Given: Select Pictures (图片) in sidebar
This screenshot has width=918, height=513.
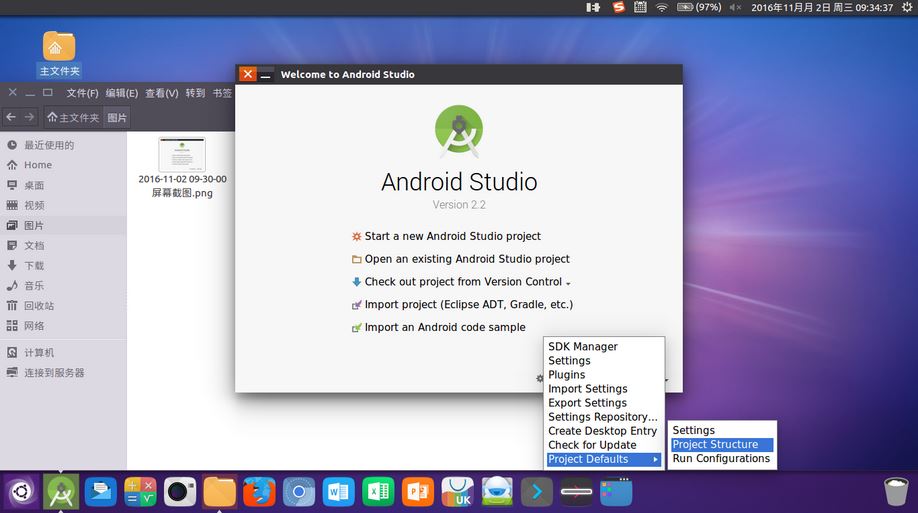Looking at the screenshot, I should pyautogui.click(x=63, y=225).
